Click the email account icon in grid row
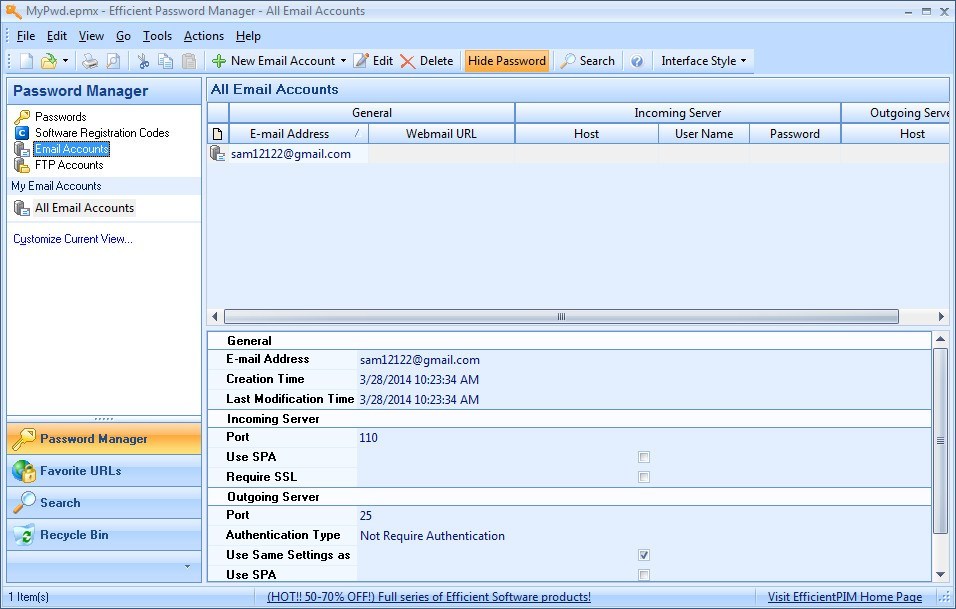 tap(218, 154)
